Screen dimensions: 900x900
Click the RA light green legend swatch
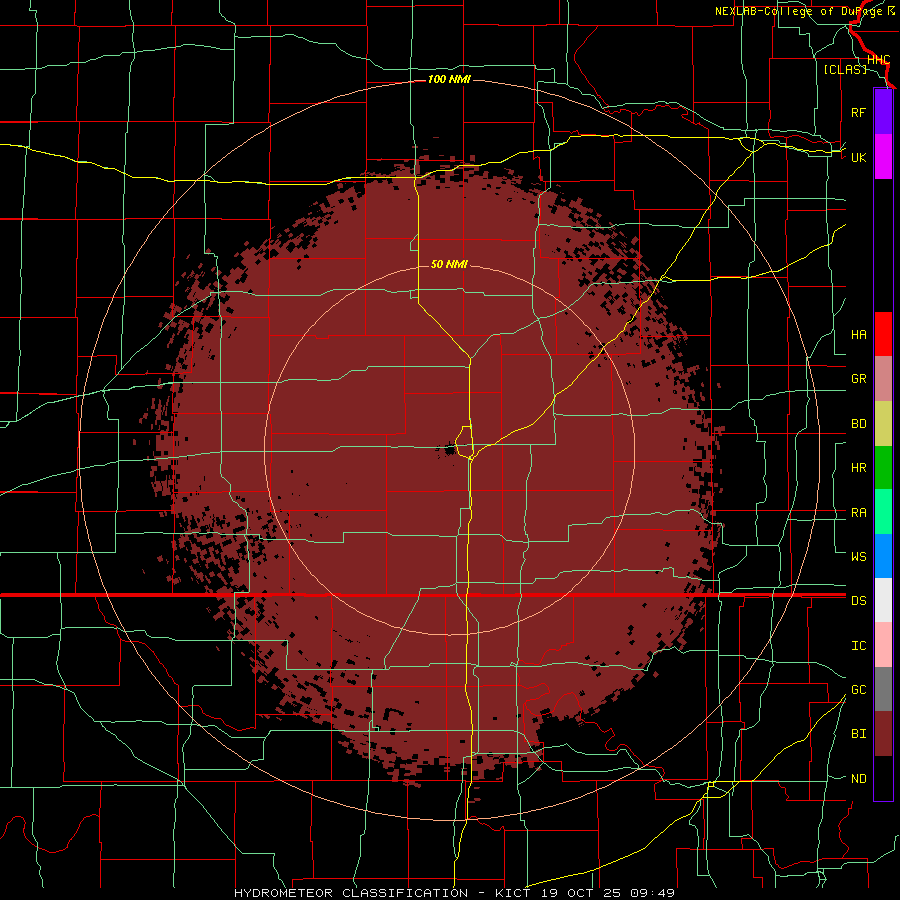coord(883,512)
